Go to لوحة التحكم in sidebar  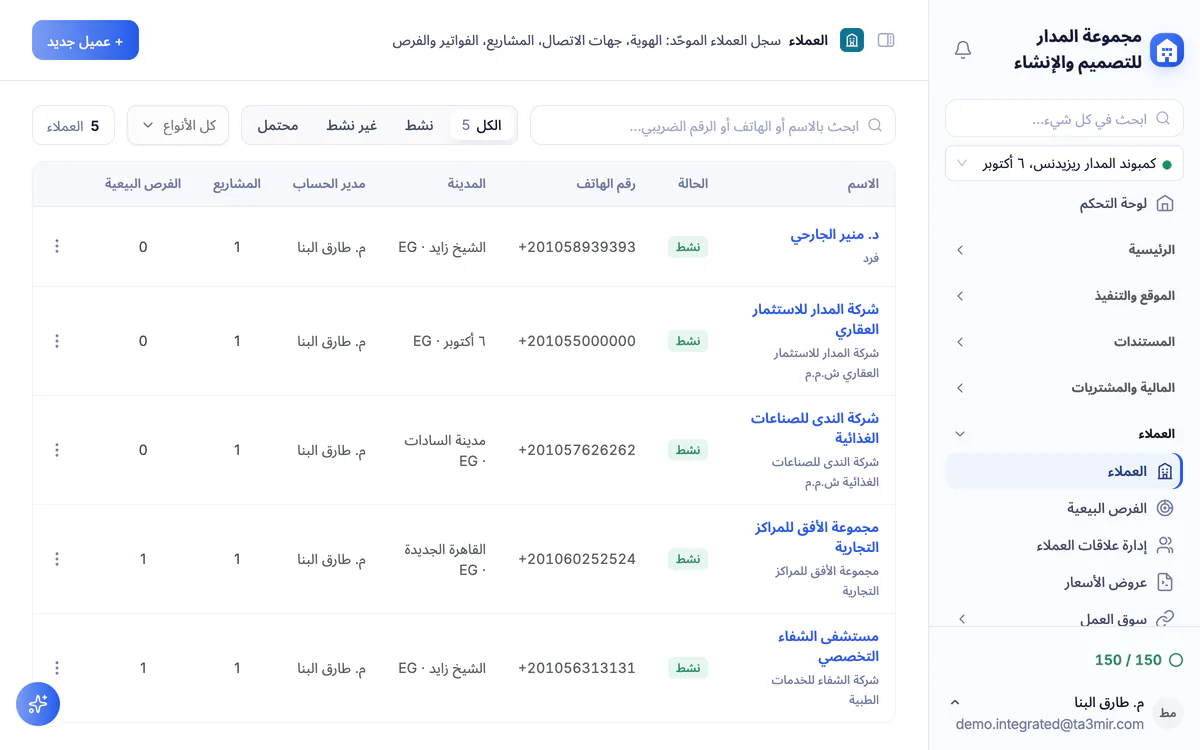pos(1064,204)
